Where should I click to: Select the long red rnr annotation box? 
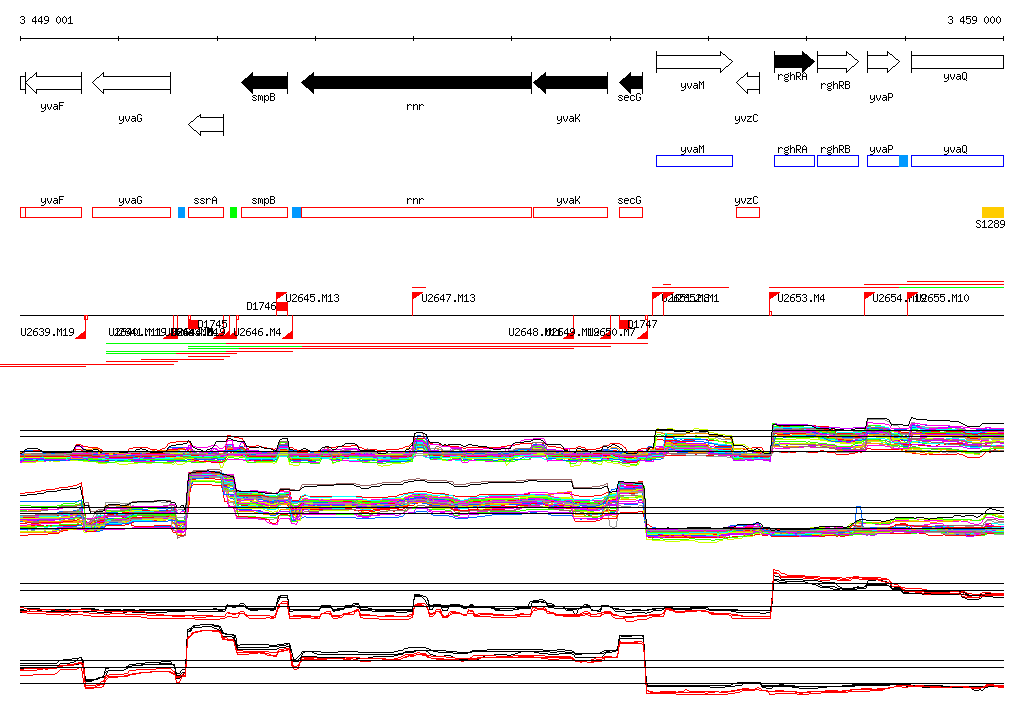[416, 212]
